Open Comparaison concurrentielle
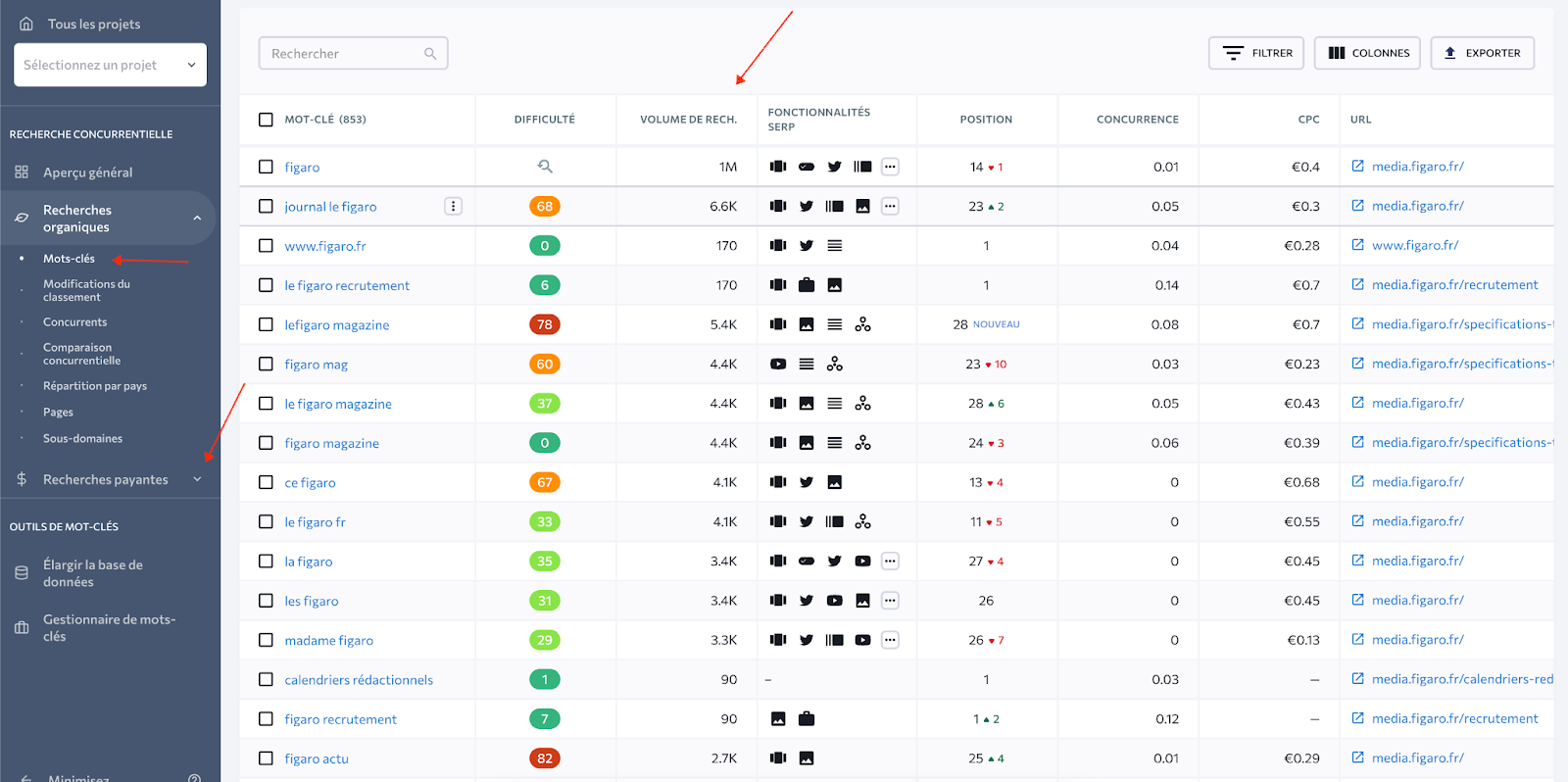The height and width of the screenshot is (782, 1568). point(81,354)
